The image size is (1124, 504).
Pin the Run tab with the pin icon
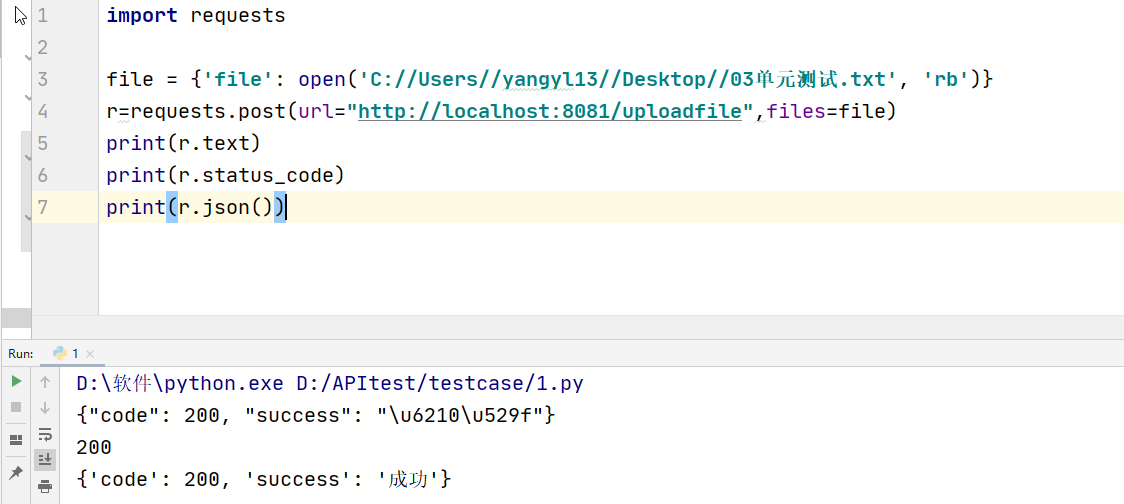click(16, 472)
